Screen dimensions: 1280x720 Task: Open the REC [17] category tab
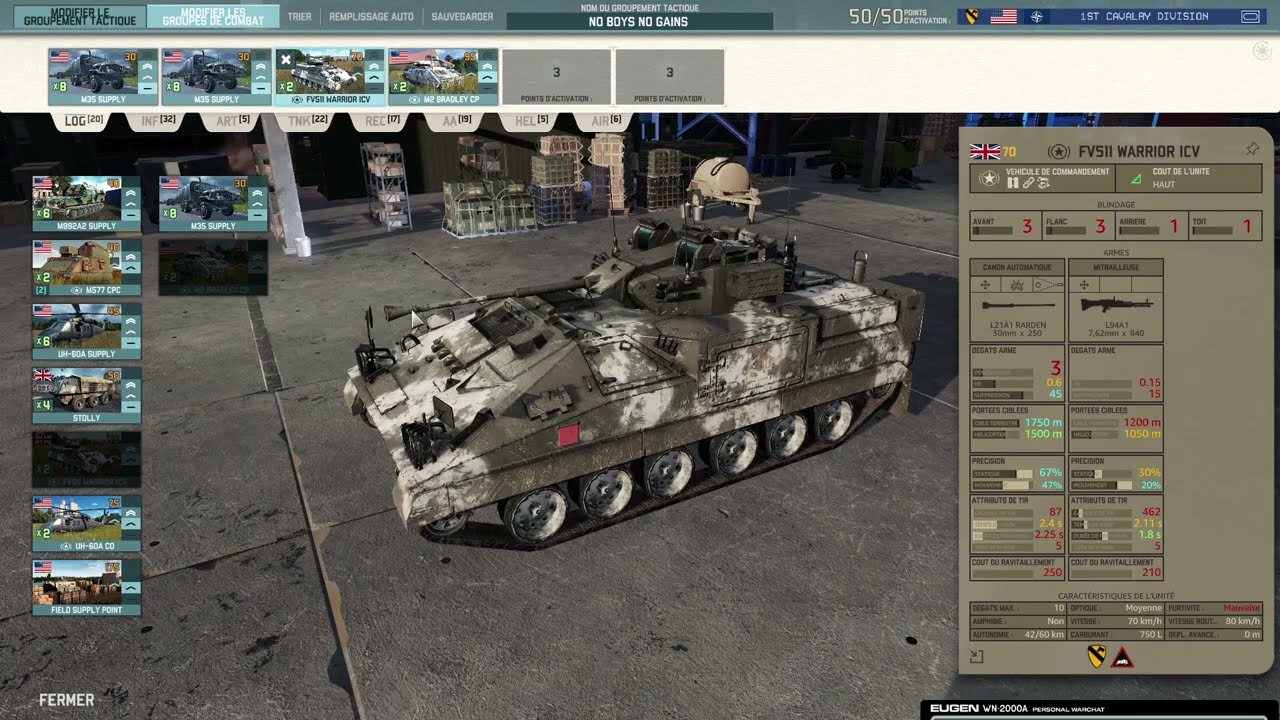(x=382, y=121)
